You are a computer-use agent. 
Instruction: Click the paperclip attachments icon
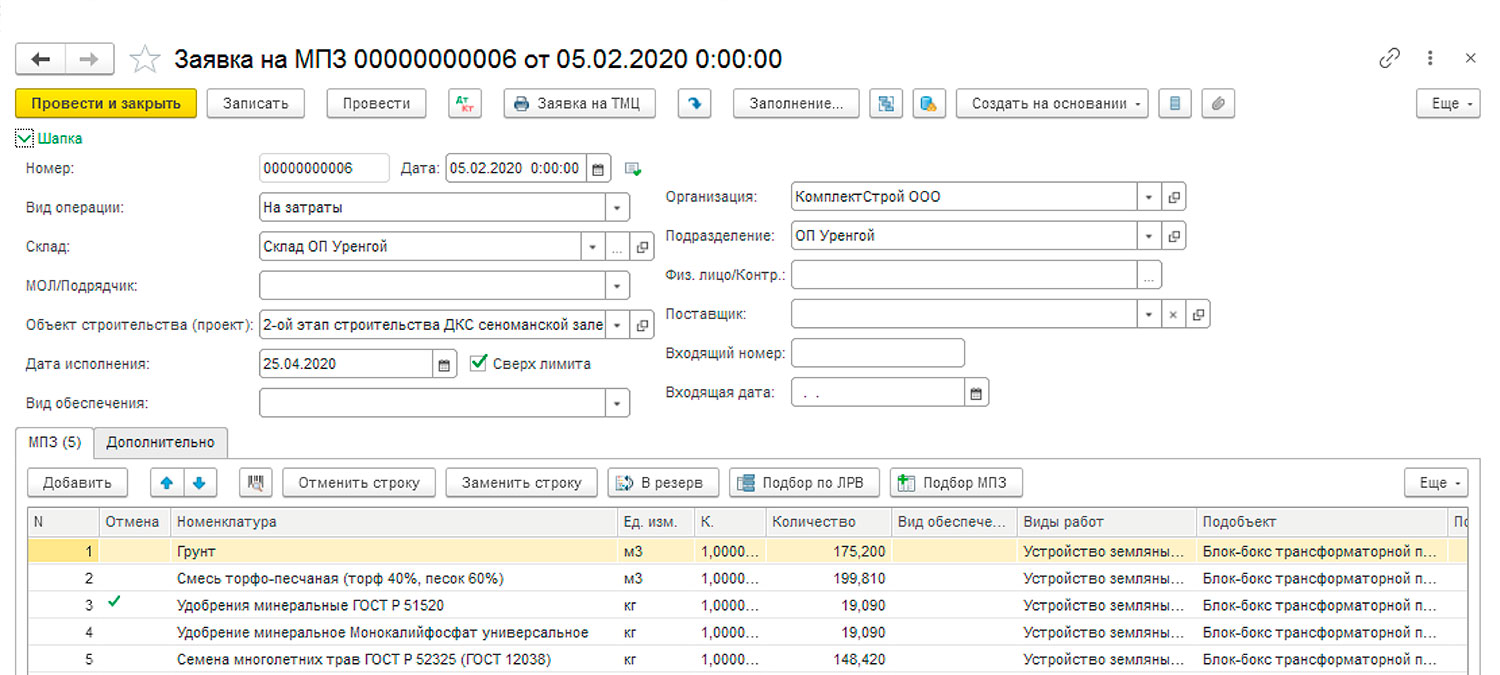pos(1218,104)
